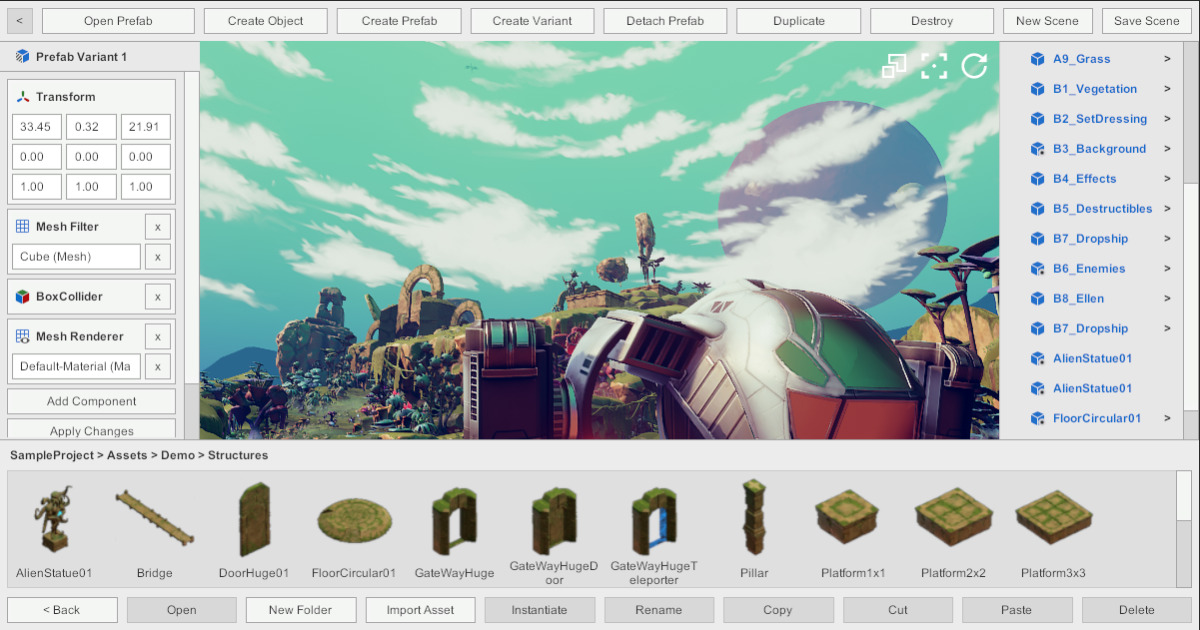Click the focus frame icon in the viewport
The width and height of the screenshot is (1200, 630).
(x=934, y=66)
